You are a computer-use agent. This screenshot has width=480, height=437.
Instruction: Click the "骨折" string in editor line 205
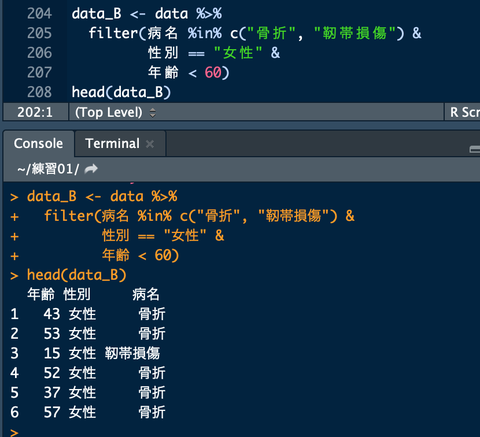tap(271, 33)
